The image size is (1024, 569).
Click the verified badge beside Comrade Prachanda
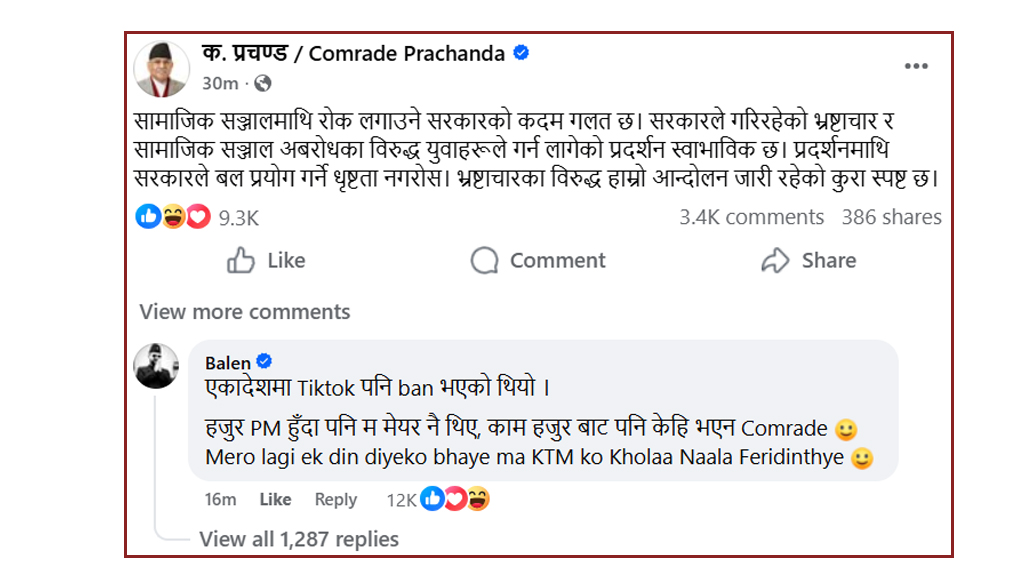(521, 53)
